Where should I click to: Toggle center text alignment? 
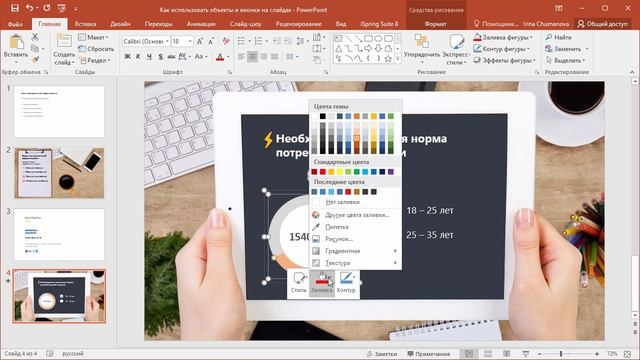[x=252, y=57]
